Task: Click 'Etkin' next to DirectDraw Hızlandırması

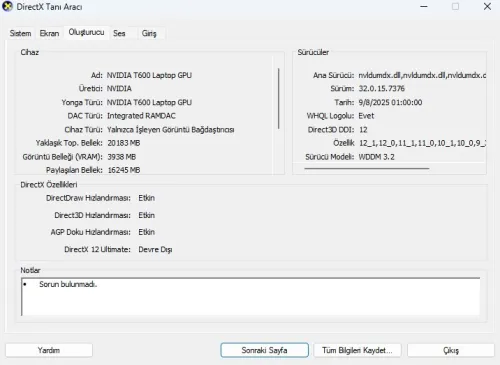Action: [x=147, y=198]
